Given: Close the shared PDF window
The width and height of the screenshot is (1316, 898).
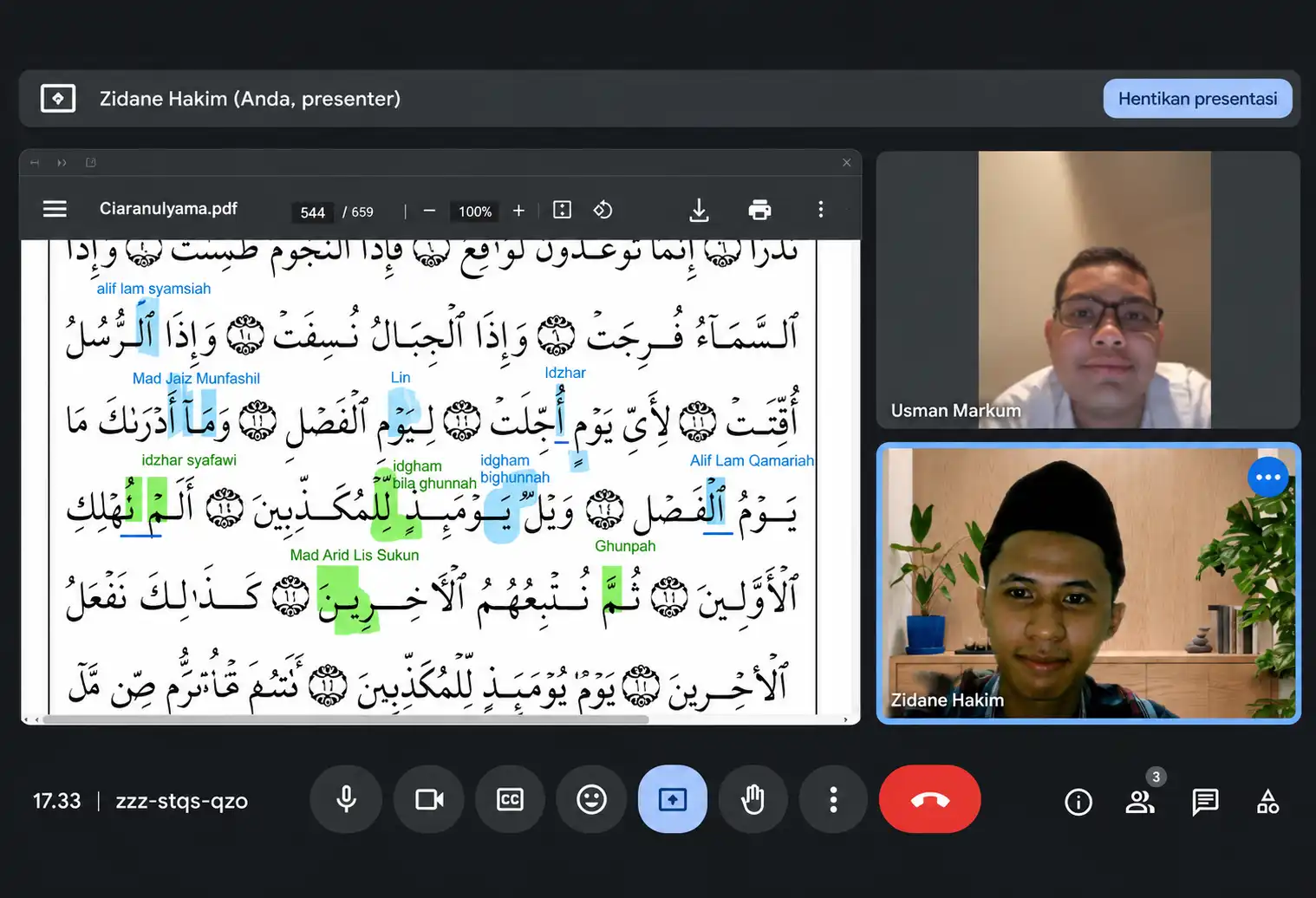Looking at the screenshot, I should (x=847, y=163).
